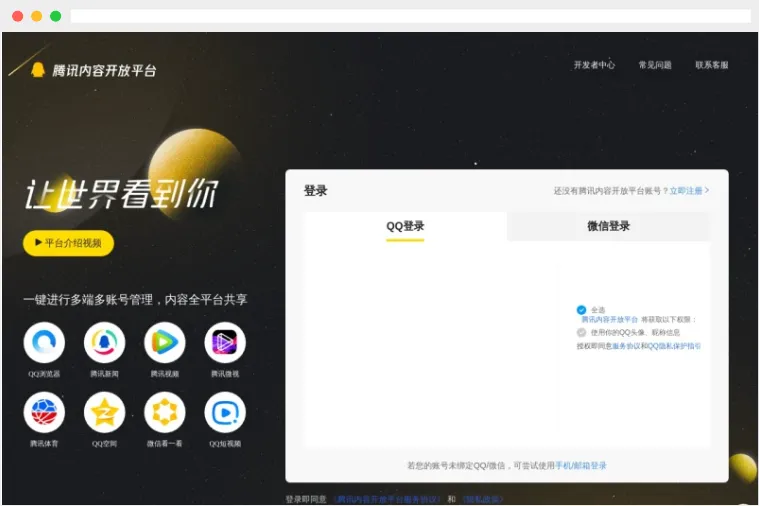Viewport: 759px width, 506px height.
Task: Click the QQ空间 star icon
Action: tap(105, 413)
